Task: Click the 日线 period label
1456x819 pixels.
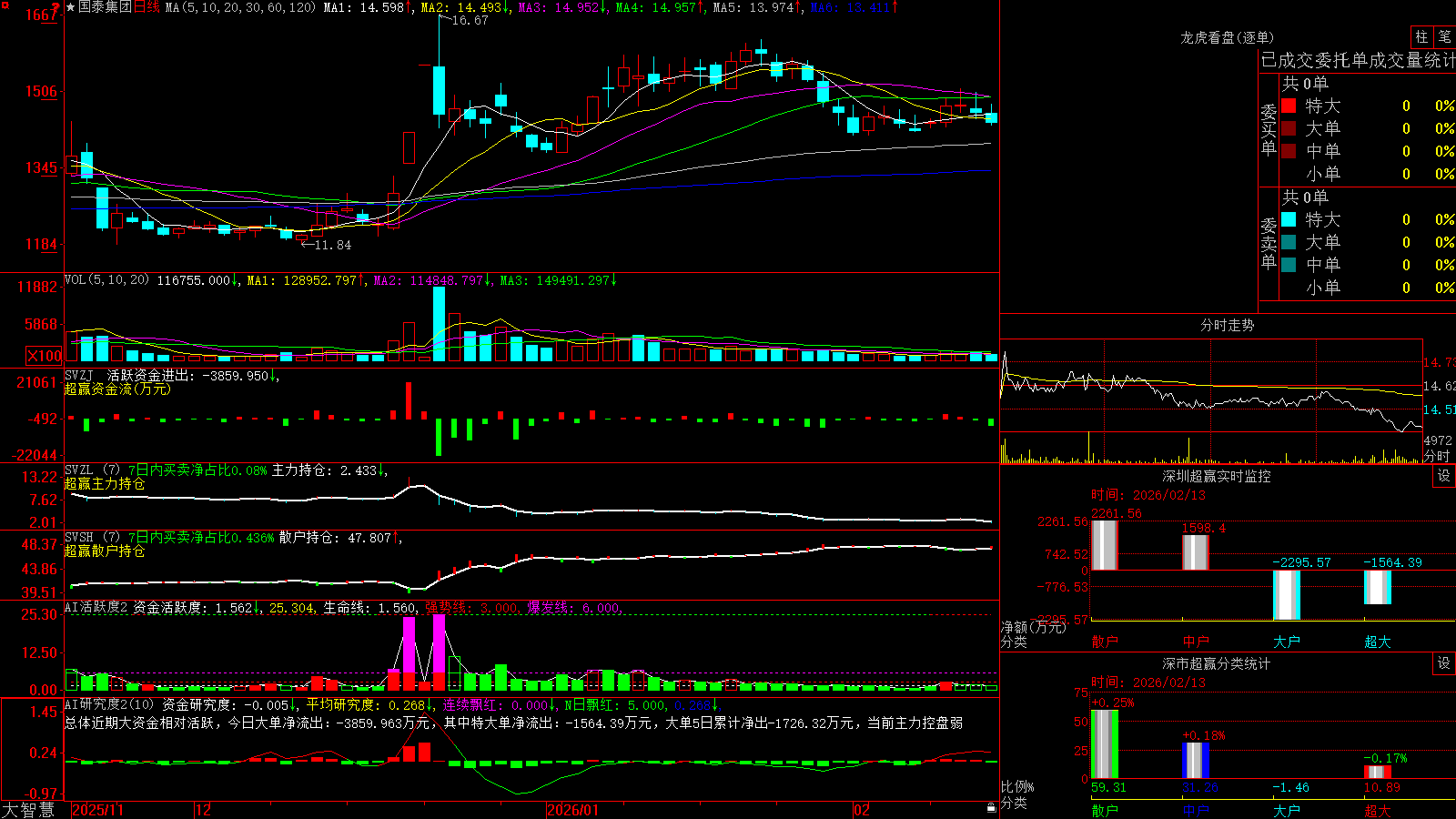Action: (x=147, y=7)
